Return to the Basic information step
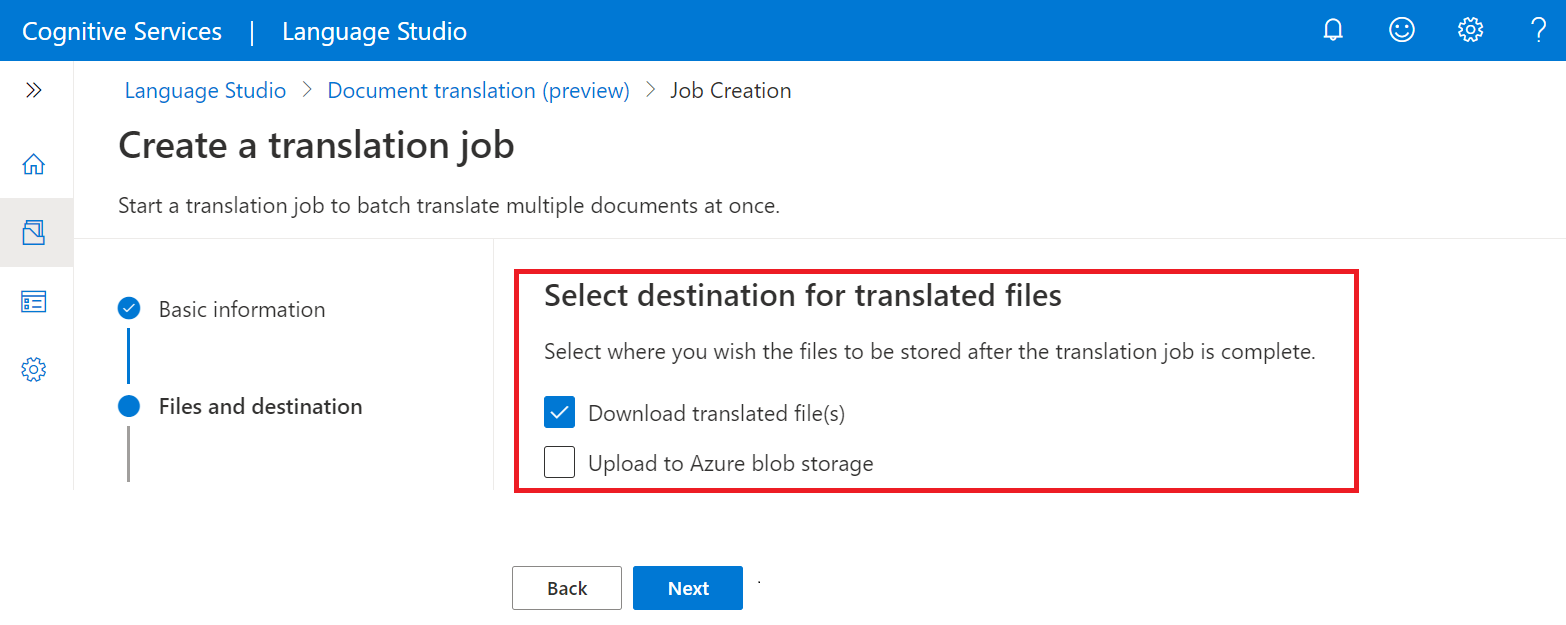 242,309
